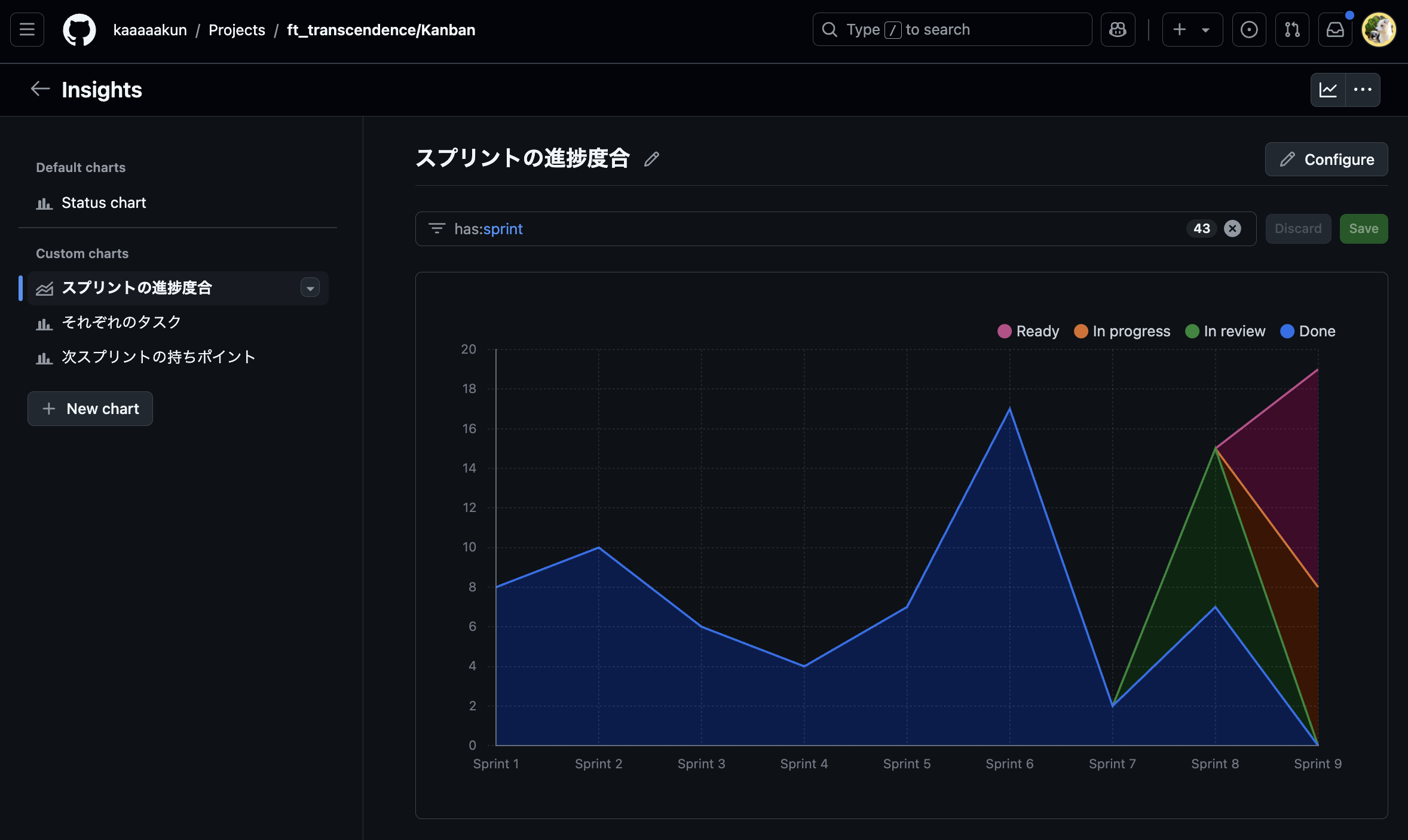Open the Pull requests icon
Image resolution: width=1408 pixels, height=840 pixels.
(x=1291, y=29)
